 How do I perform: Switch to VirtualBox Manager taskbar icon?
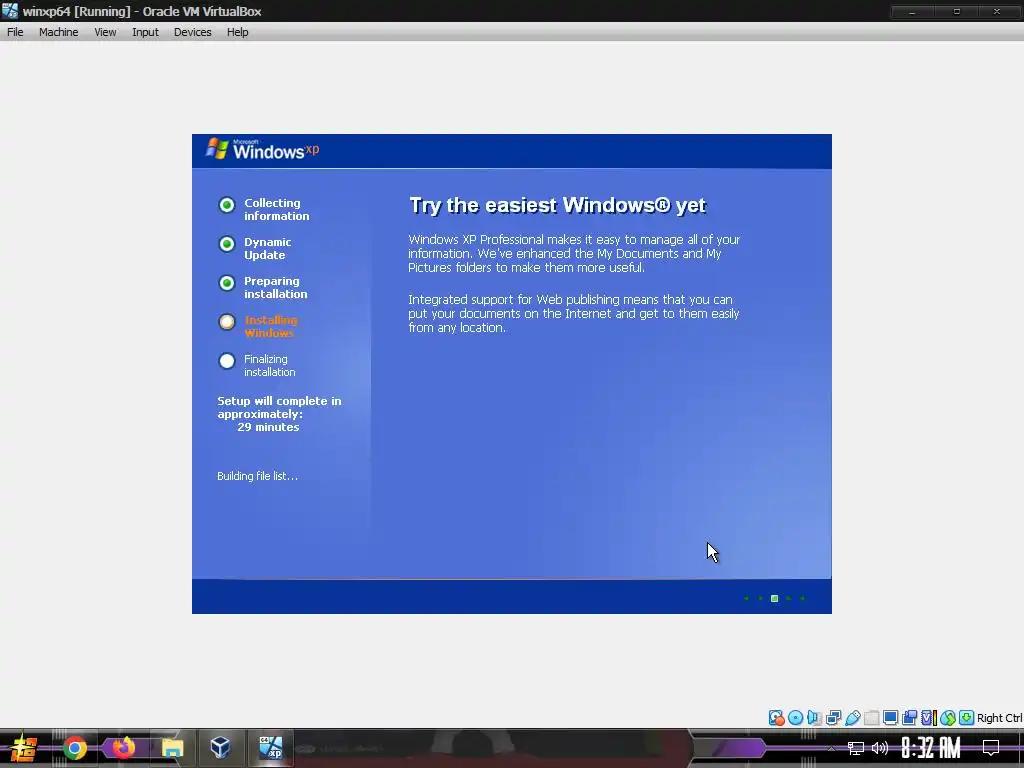pyautogui.click(x=220, y=748)
